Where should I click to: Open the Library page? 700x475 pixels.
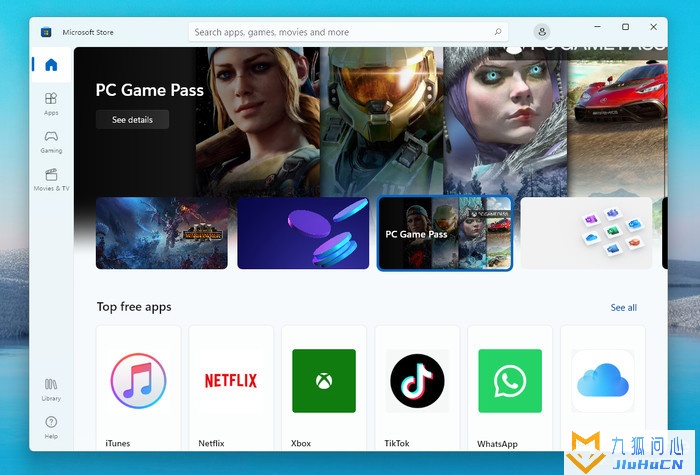51,390
